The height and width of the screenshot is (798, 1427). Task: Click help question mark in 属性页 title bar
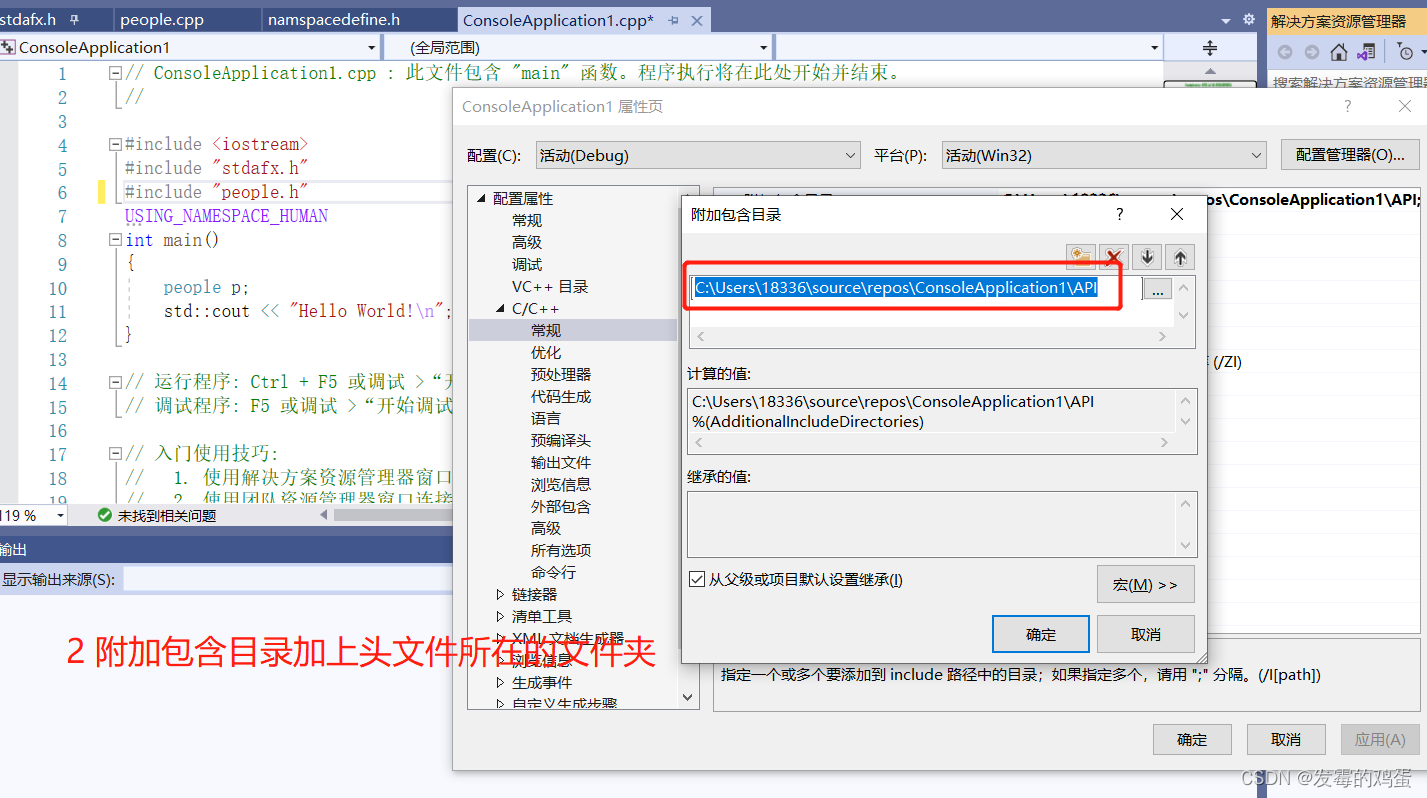(1348, 106)
